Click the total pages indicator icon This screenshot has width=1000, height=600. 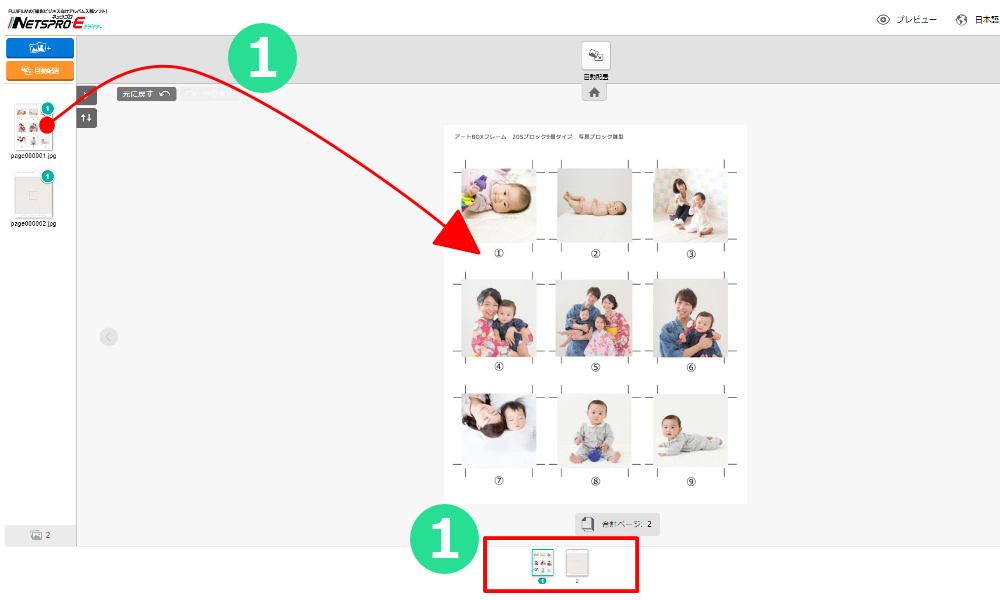[588, 524]
